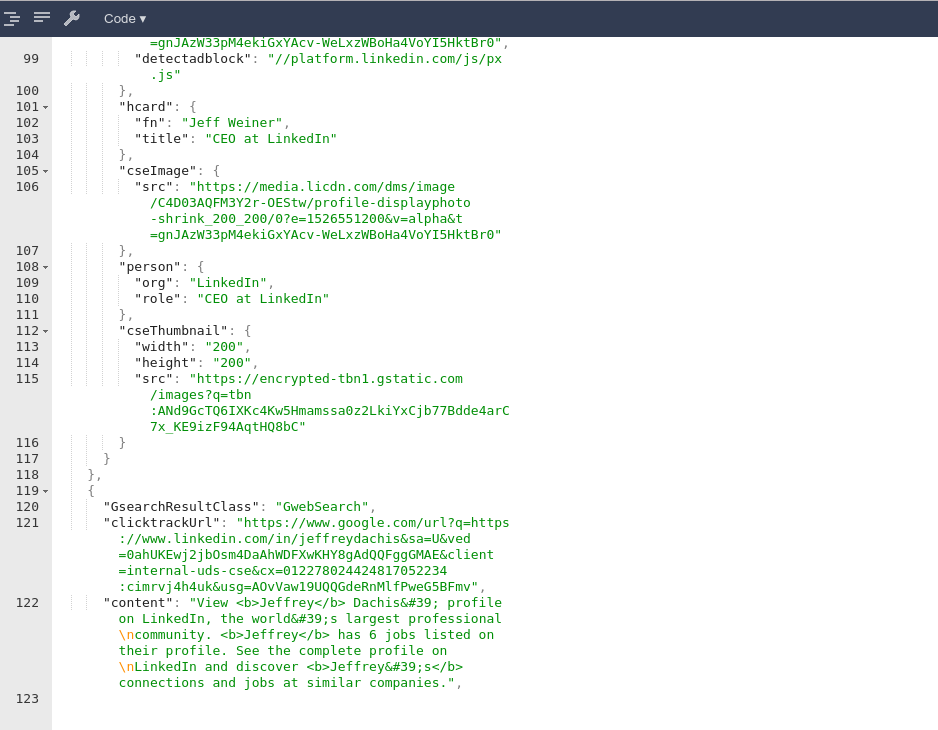Click the "fn" key on line 102
This screenshot has height=730, width=938.
coord(150,123)
